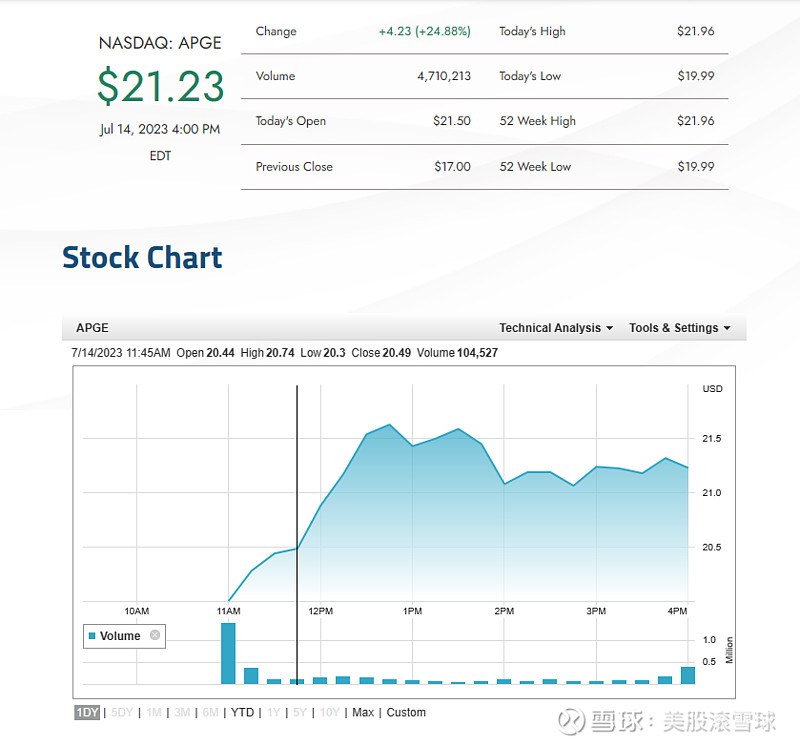Select the 10Y chart range
The width and height of the screenshot is (800, 746).
tap(330, 712)
